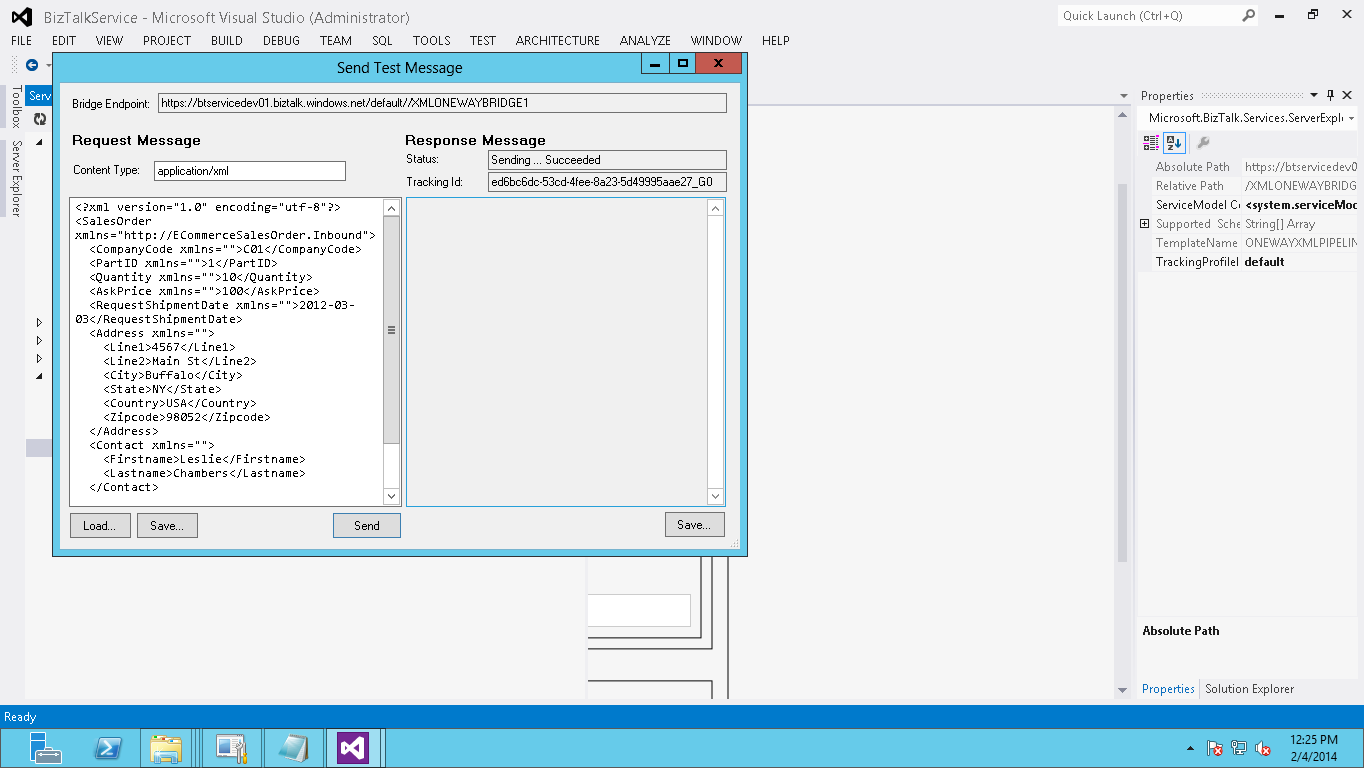Click the Quick Launch search box

(x=1151, y=15)
